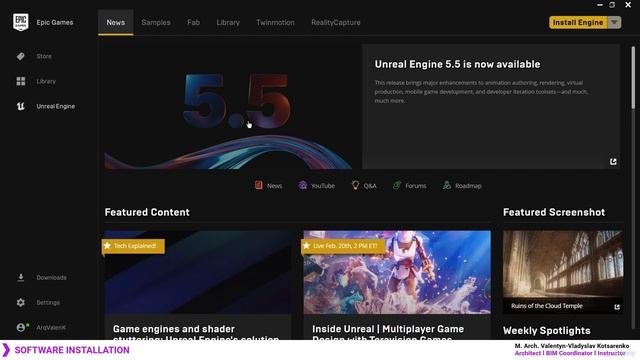Open the Roadmap link text
Viewport: 640px width, 360px height.
pyautogui.click(x=468, y=186)
